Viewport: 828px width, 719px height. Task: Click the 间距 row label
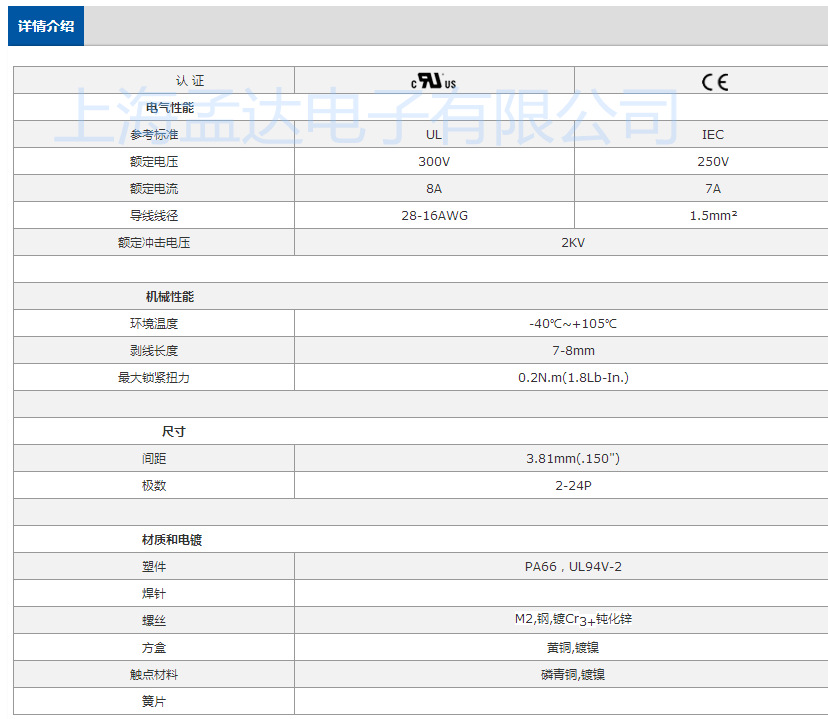pyautogui.click(x=154, y=458)
